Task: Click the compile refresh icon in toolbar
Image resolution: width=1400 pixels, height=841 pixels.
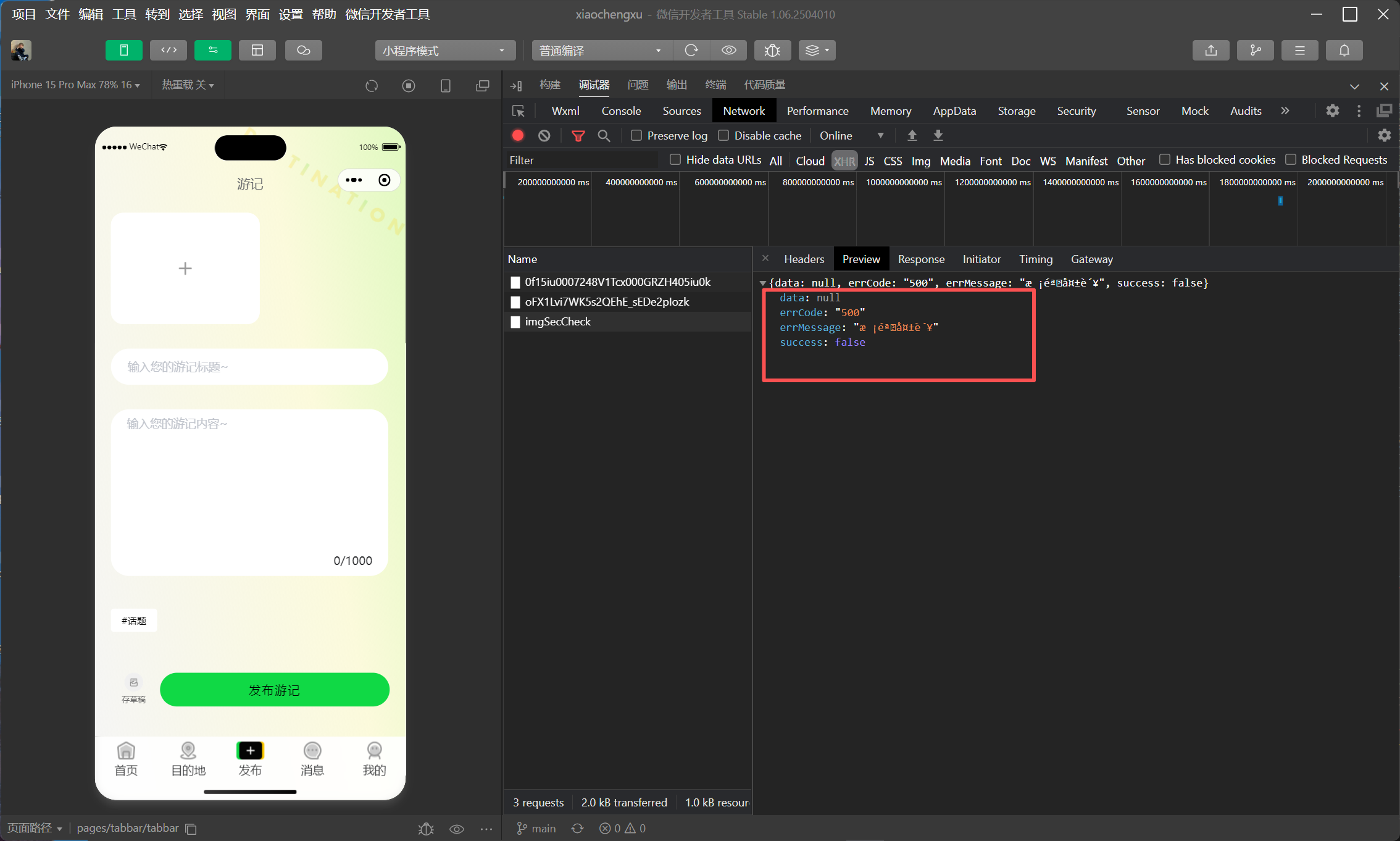Action: pos(691,50)
